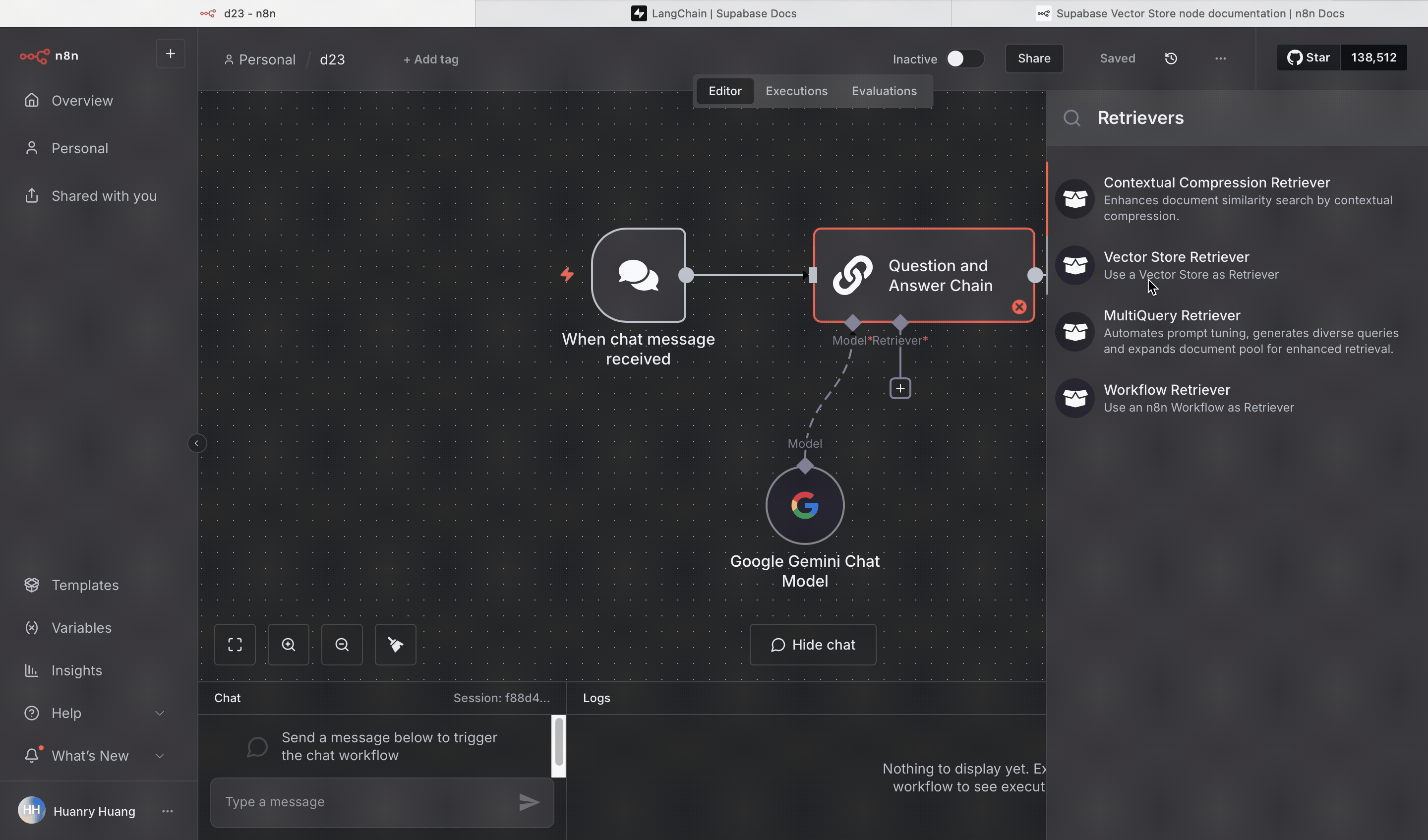Click the zoom out canvas button
1428x840 pixels.
pos(342,645)
